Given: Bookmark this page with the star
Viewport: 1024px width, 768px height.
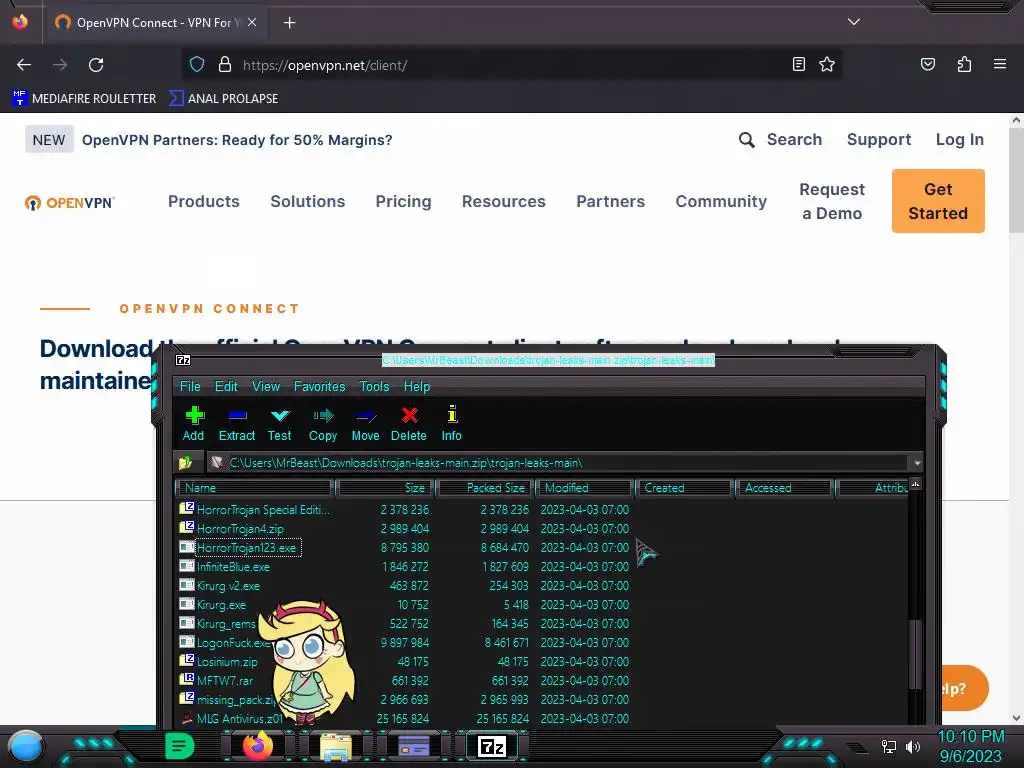Looking at the screenshot, I should (827, 64).
